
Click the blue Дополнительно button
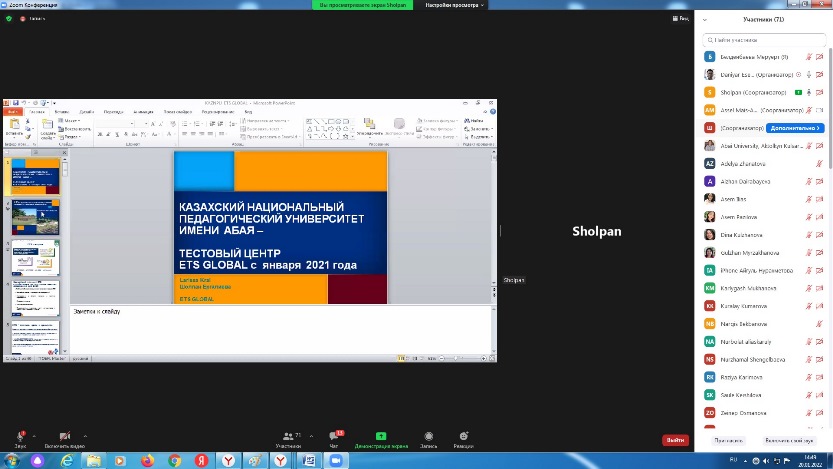point(796,128)
